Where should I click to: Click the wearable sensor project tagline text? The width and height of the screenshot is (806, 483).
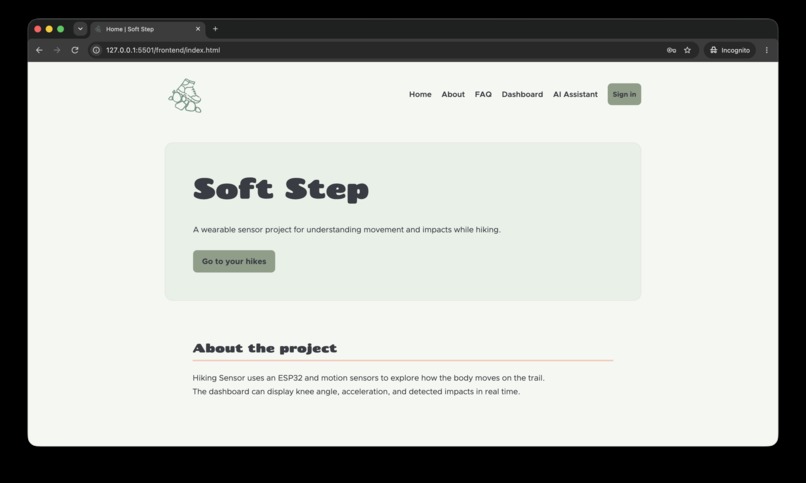pos(346,230)
